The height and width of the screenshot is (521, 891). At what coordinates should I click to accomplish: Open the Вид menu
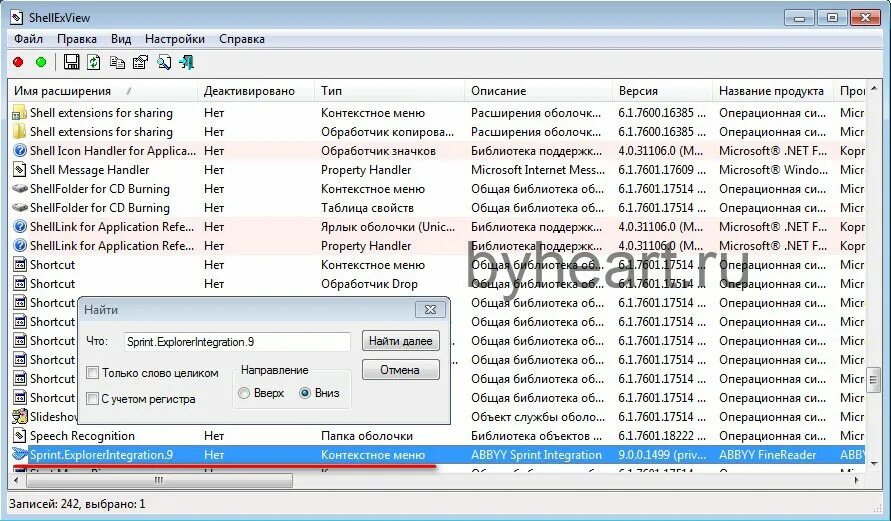pyautogui.click(x=121, y=39)
